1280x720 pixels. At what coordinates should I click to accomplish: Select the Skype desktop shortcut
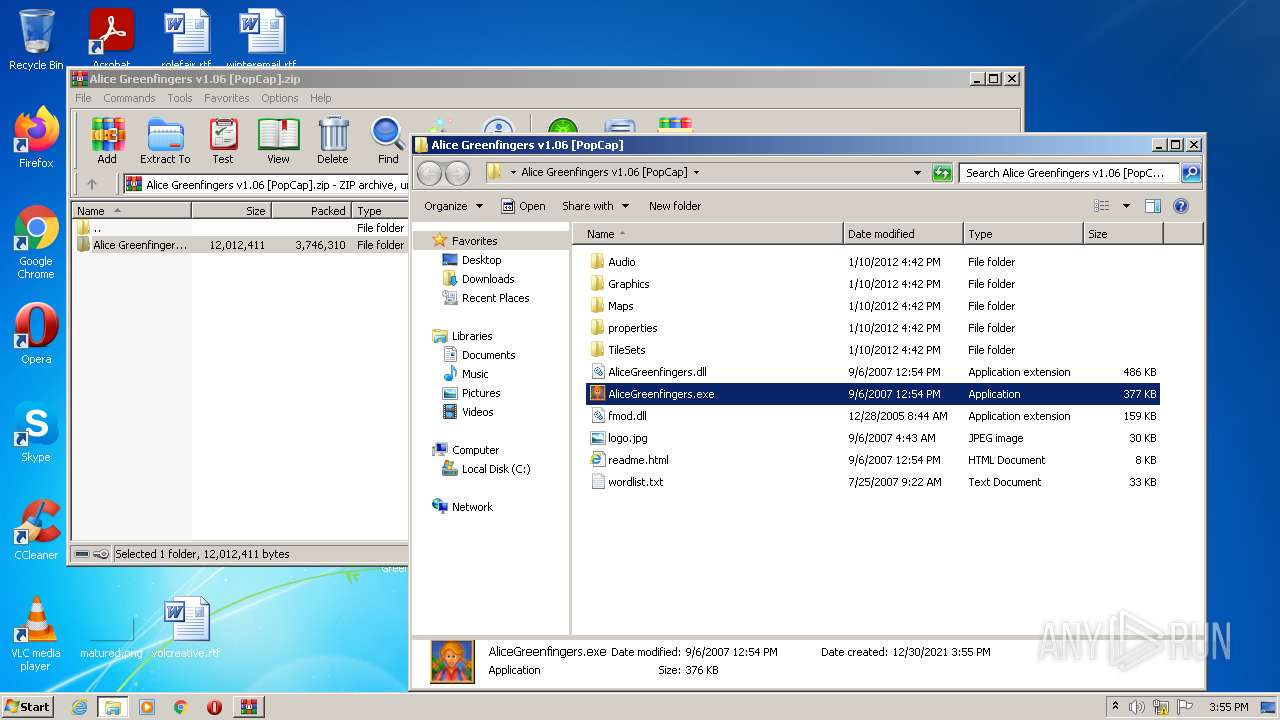(36, 431)
